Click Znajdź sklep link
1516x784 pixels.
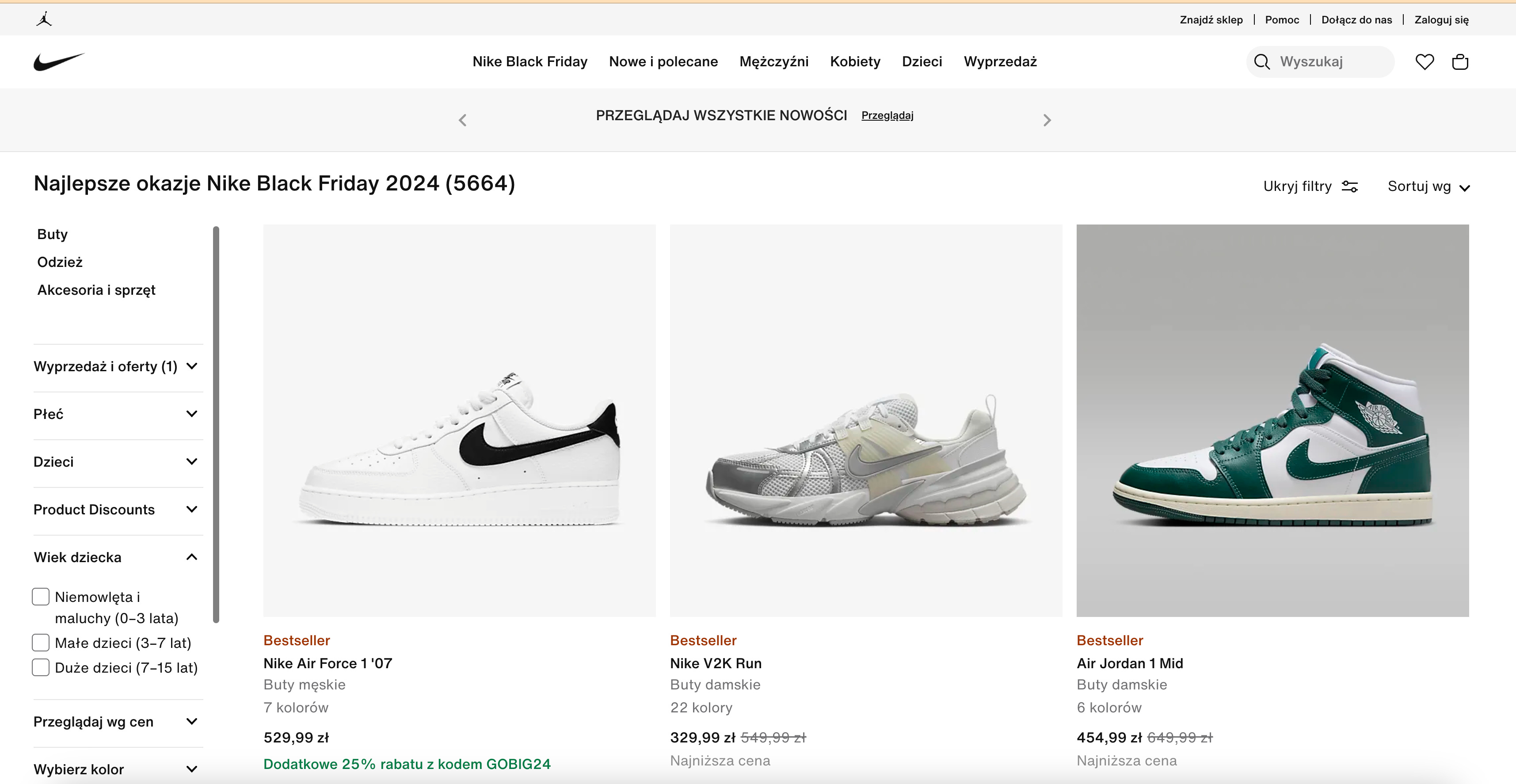click(1211, 20)
